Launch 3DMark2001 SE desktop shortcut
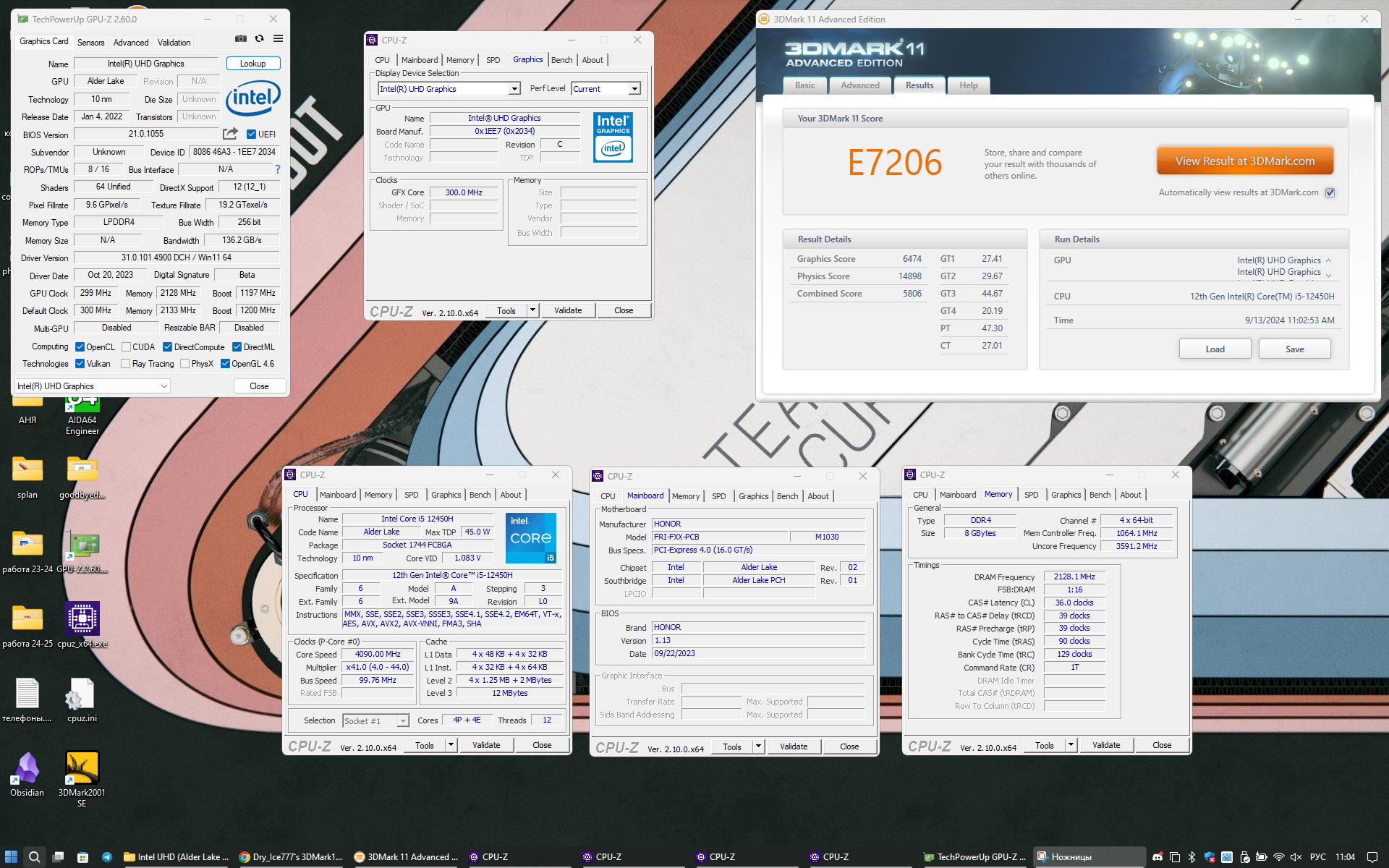This screenshot has height=868, width=1389. (82, 780)
